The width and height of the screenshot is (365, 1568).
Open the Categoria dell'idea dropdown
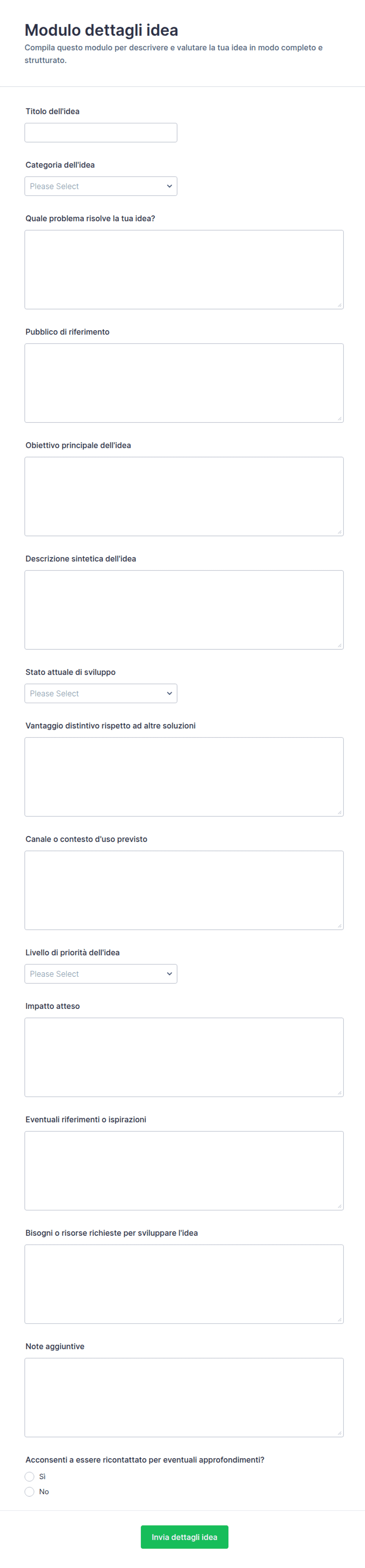point(101,186)
